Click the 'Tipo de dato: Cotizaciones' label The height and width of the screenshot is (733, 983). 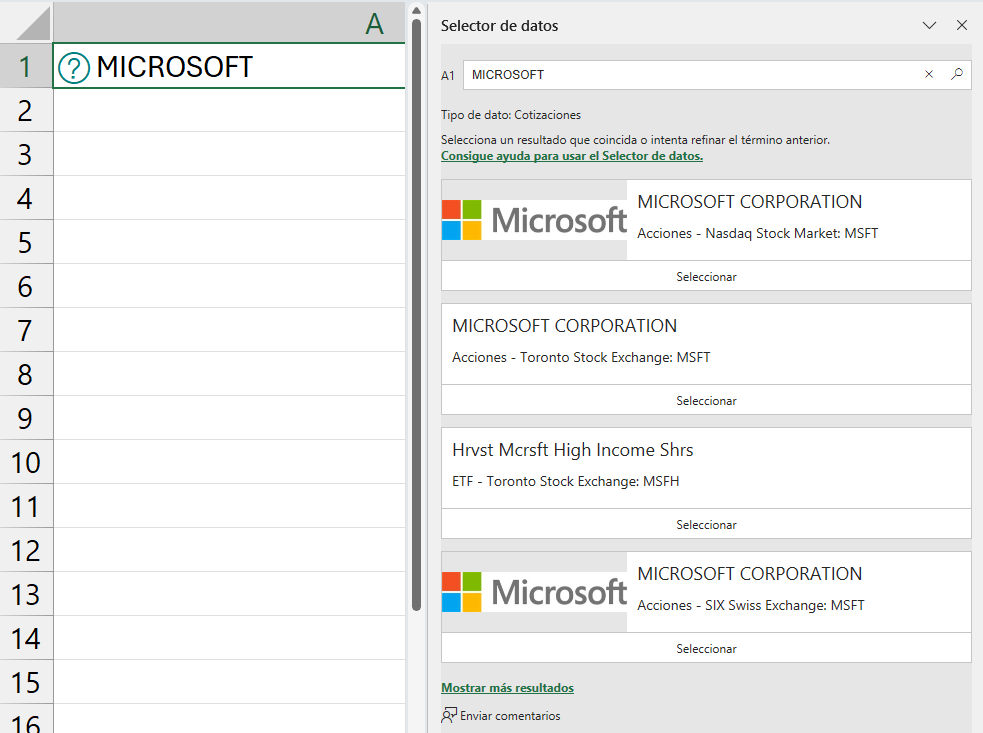[x=511, y=115]
